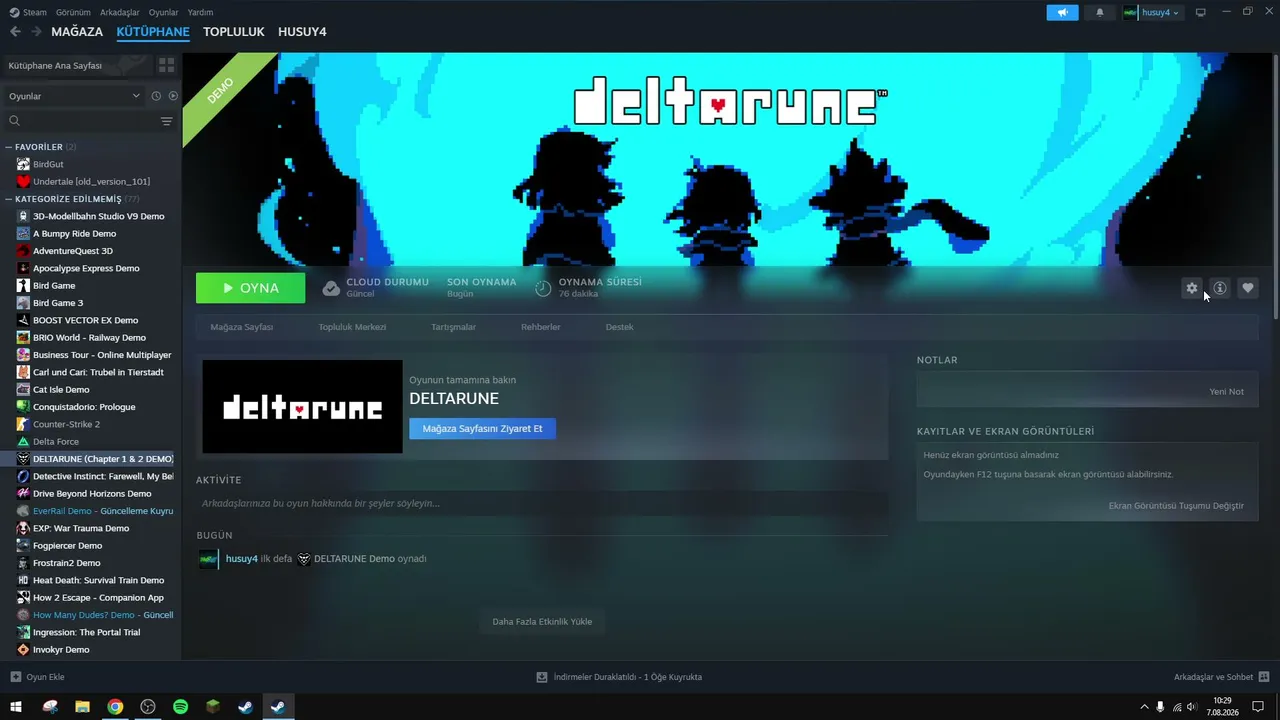Show hidden system tray icons
1280x720 pixels.
1144,707
